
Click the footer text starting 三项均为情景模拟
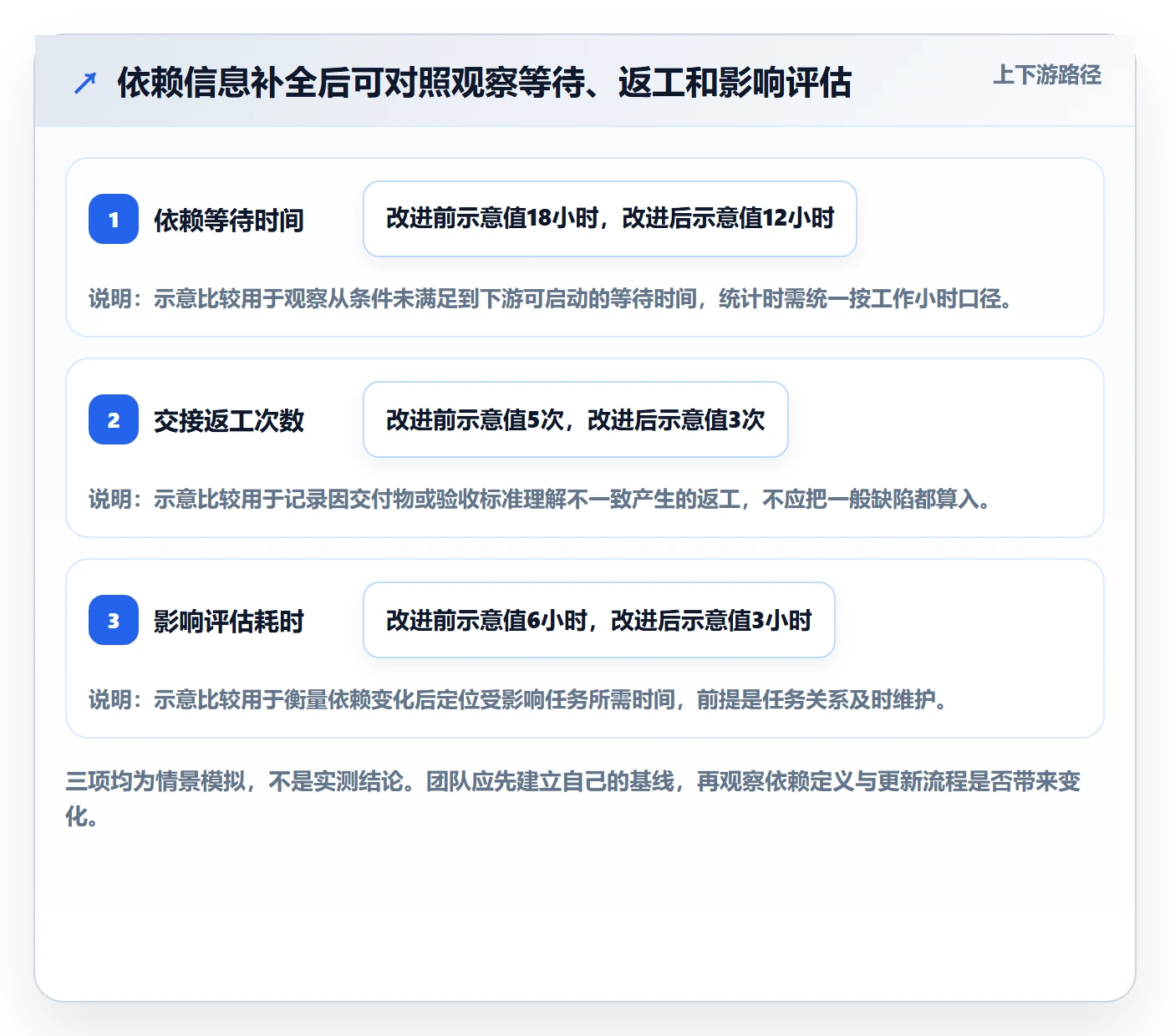(x=573, y=799)
